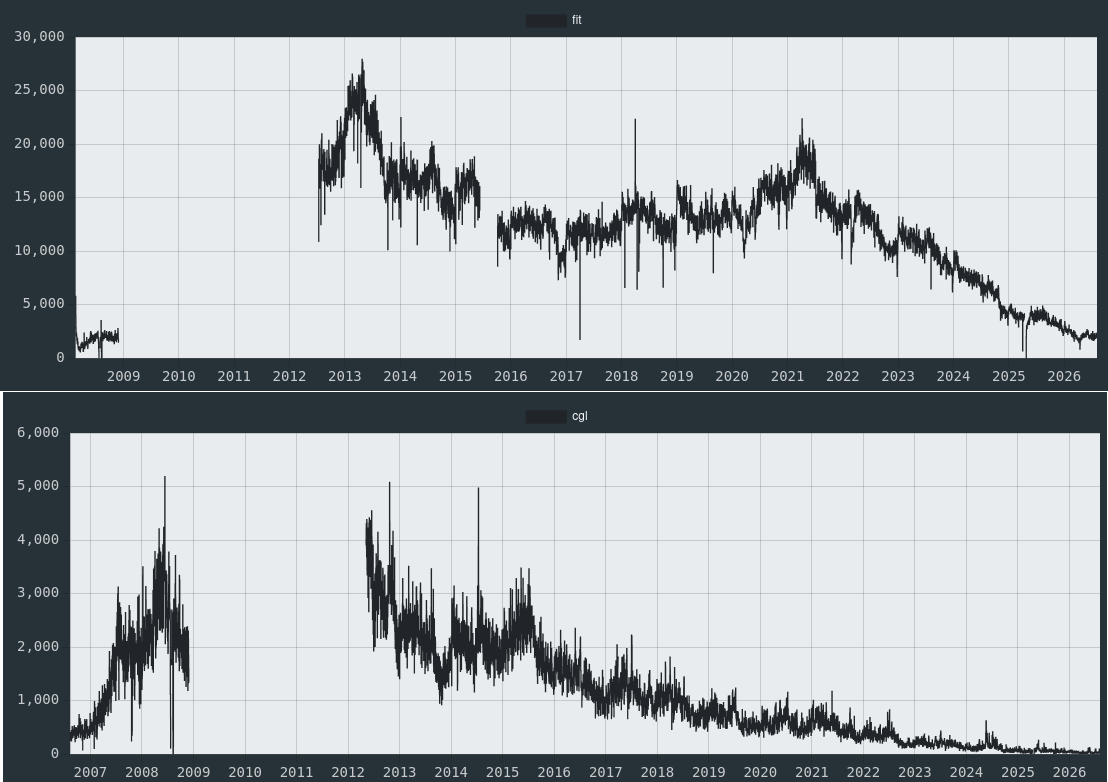Select 2,000 y-axis label in cgl chart
This screenshot has height=782, width=1108.
tap(38, 647)
